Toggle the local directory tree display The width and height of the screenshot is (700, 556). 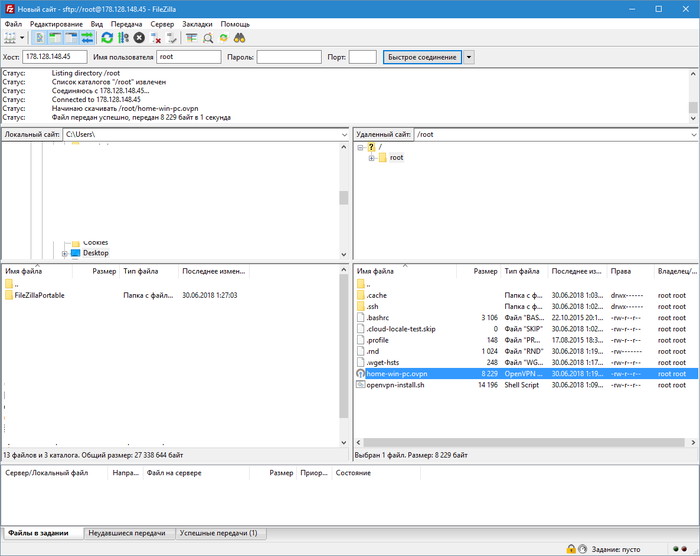pyautogui.click(x=55, y=37)
